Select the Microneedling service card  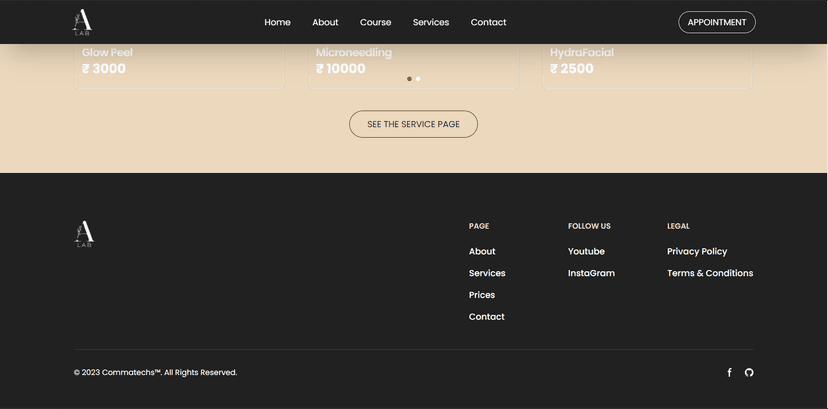(413, 66)
